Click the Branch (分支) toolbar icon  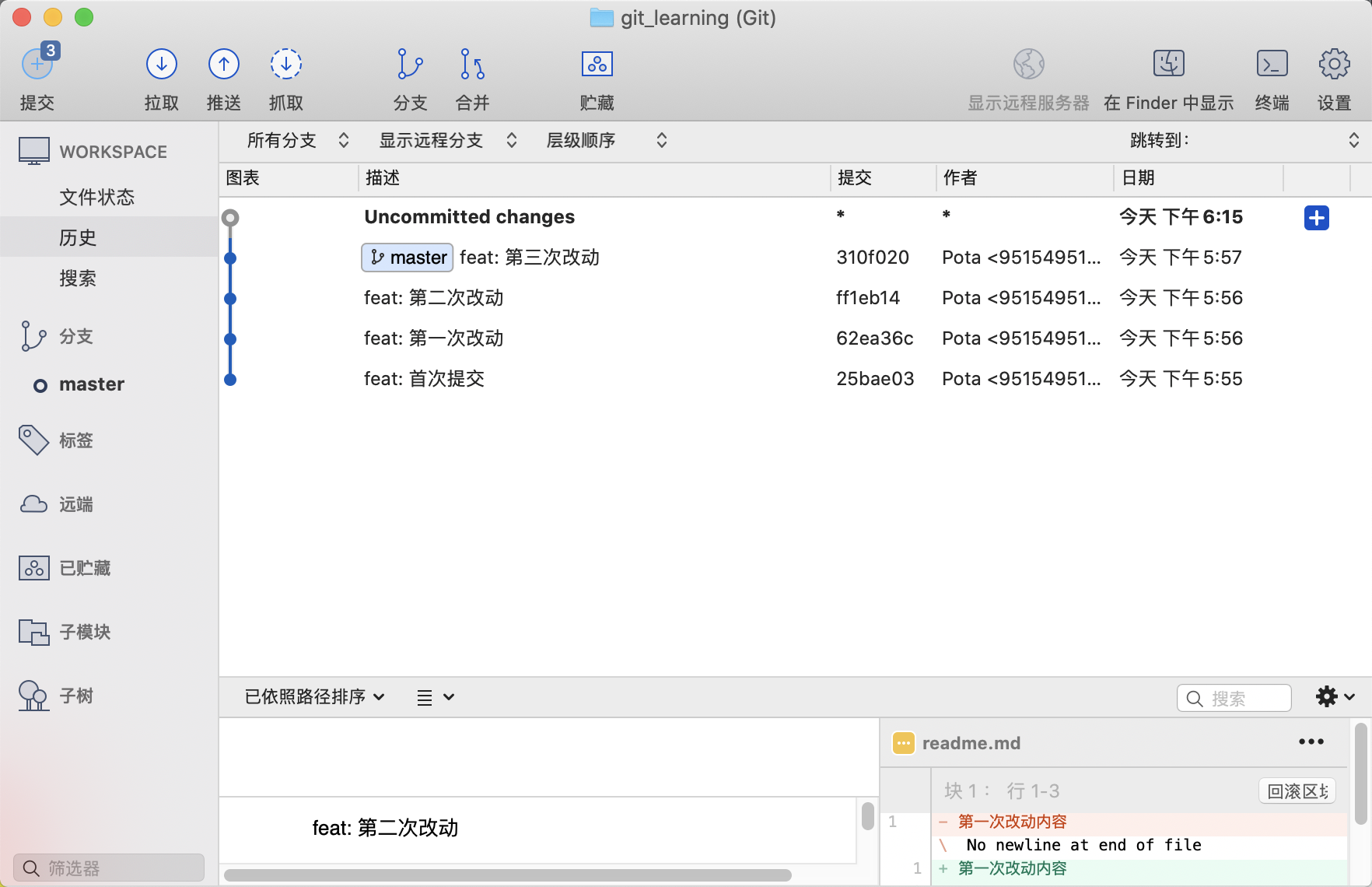tap(410, 64)
